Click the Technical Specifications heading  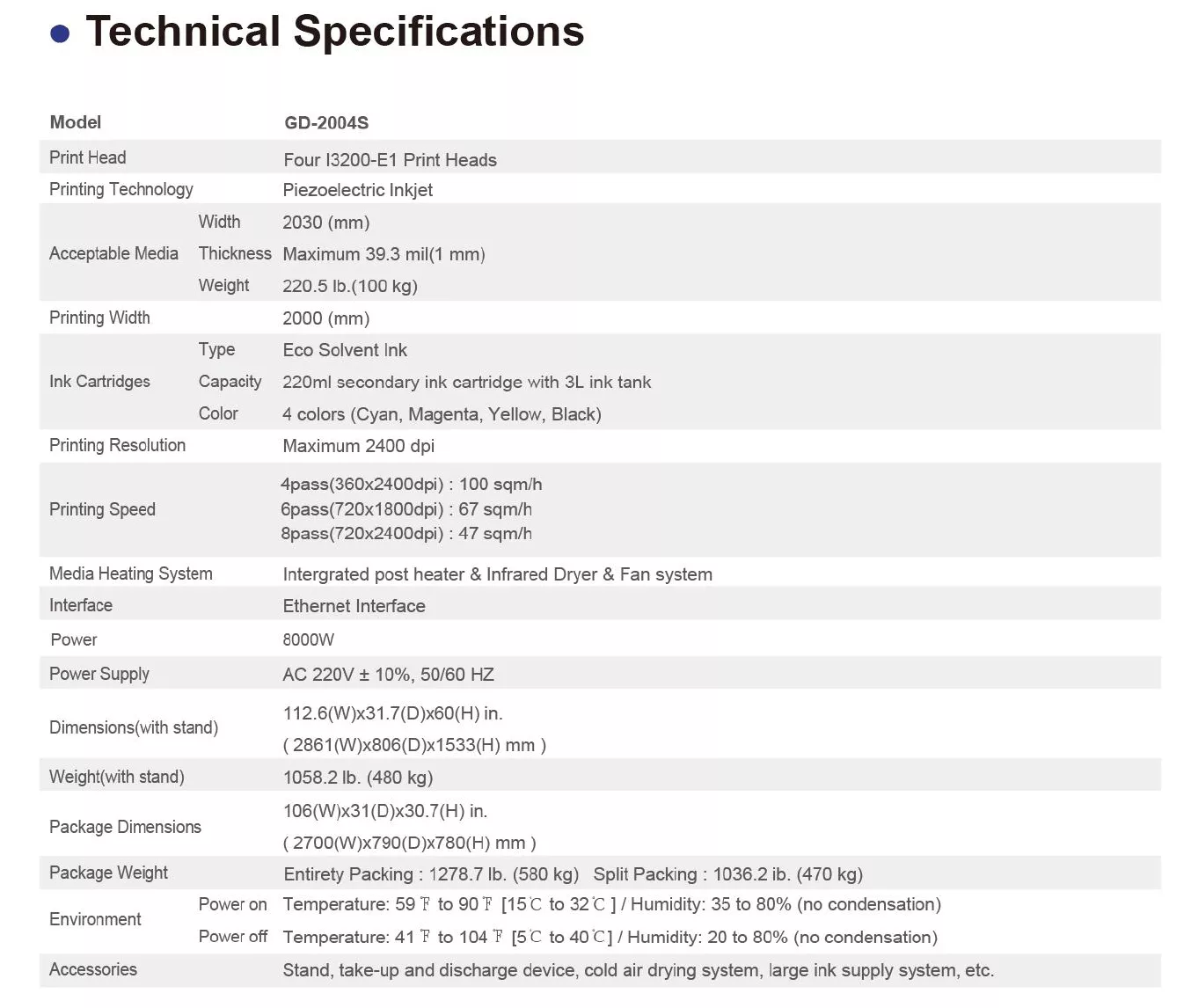tap(334, 32)
